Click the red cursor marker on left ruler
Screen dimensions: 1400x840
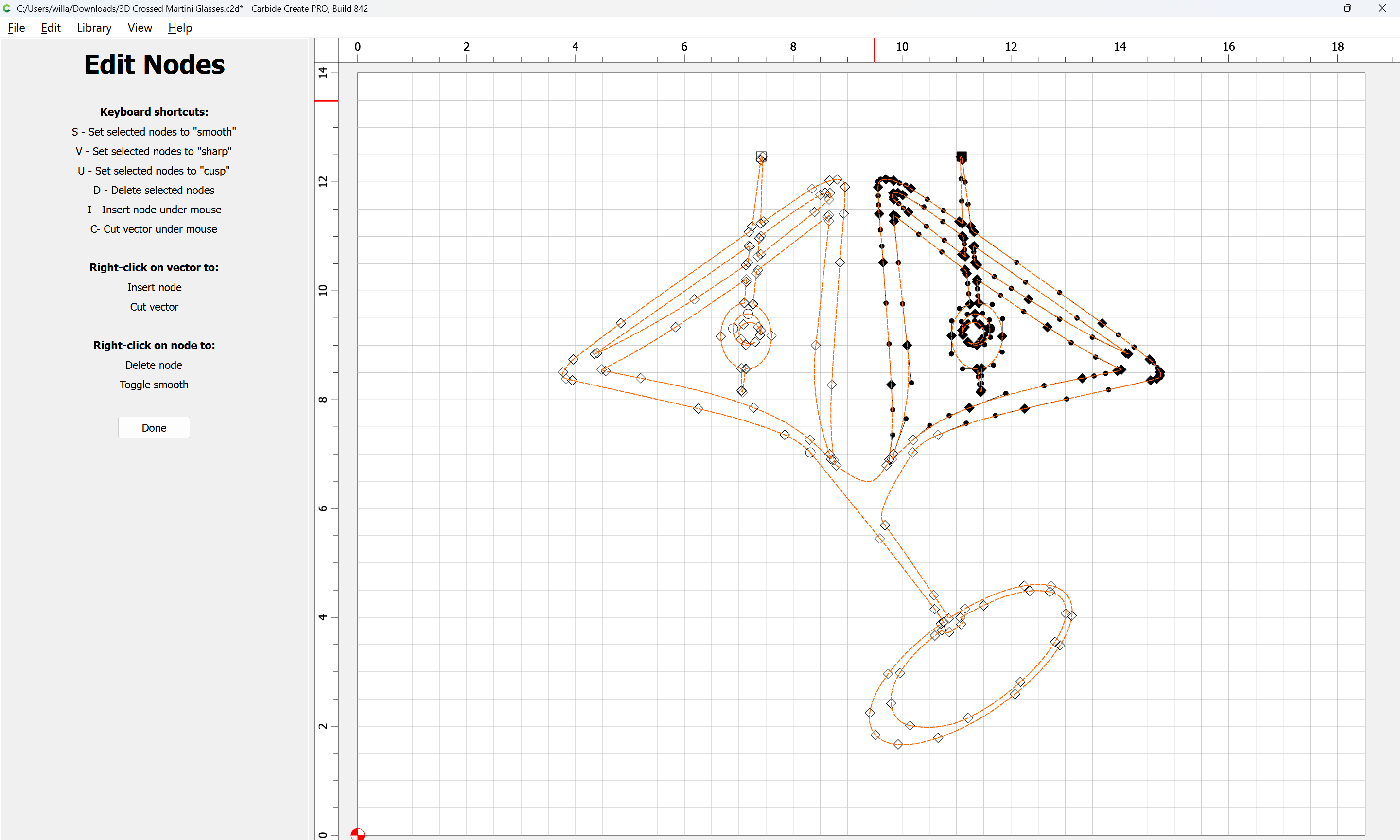[326, 101]
